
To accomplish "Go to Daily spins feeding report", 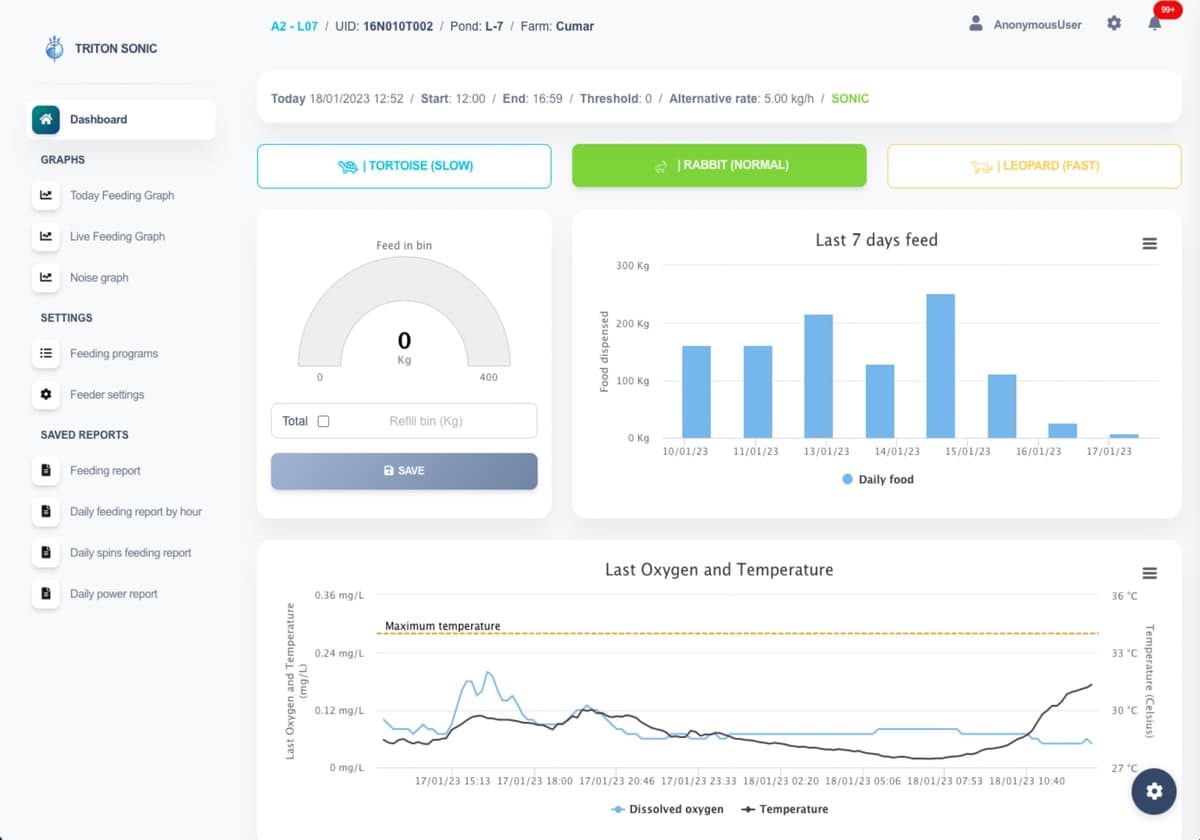I will coord(130,552).
